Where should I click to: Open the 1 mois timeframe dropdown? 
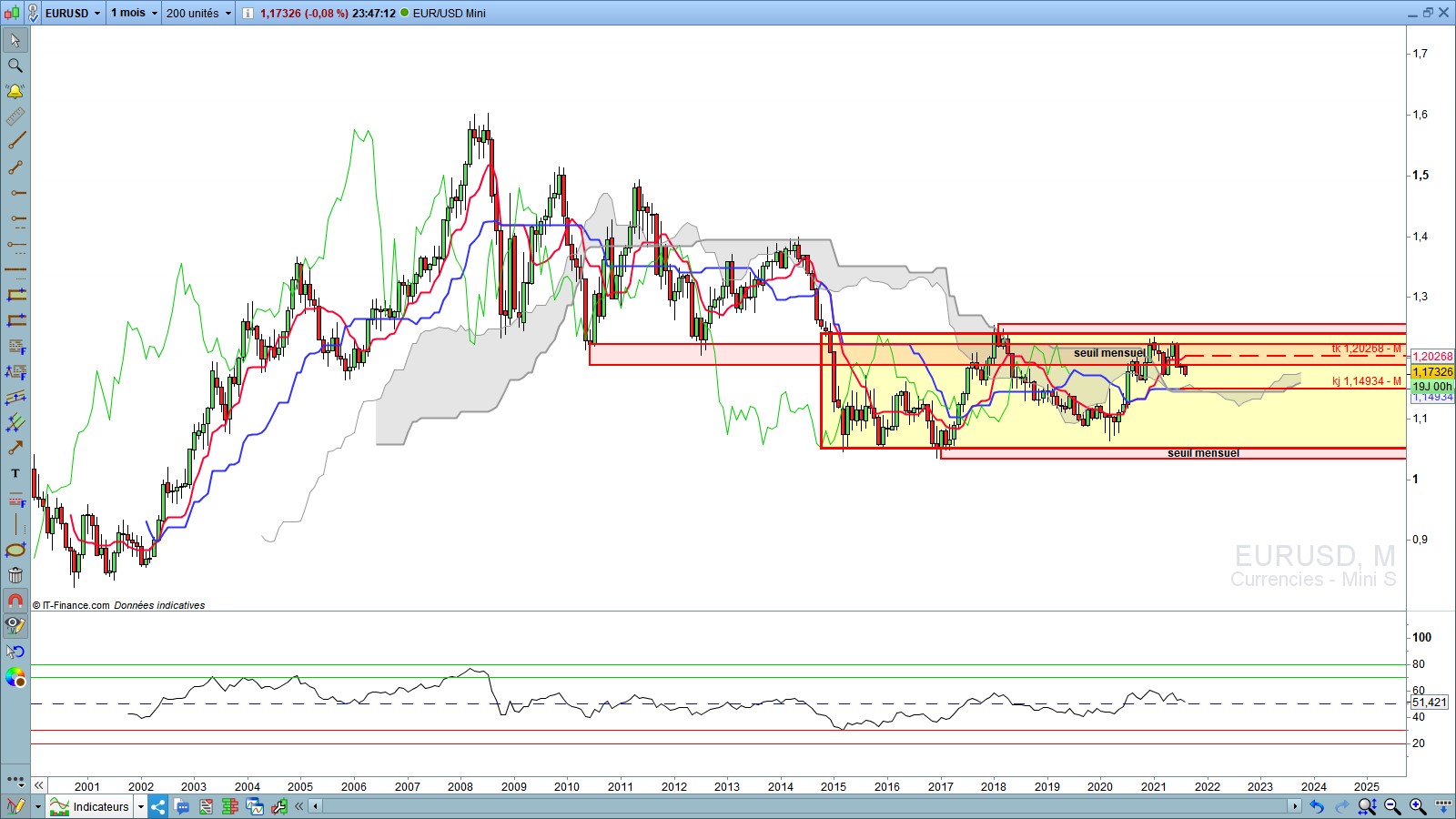coord(134,13)
